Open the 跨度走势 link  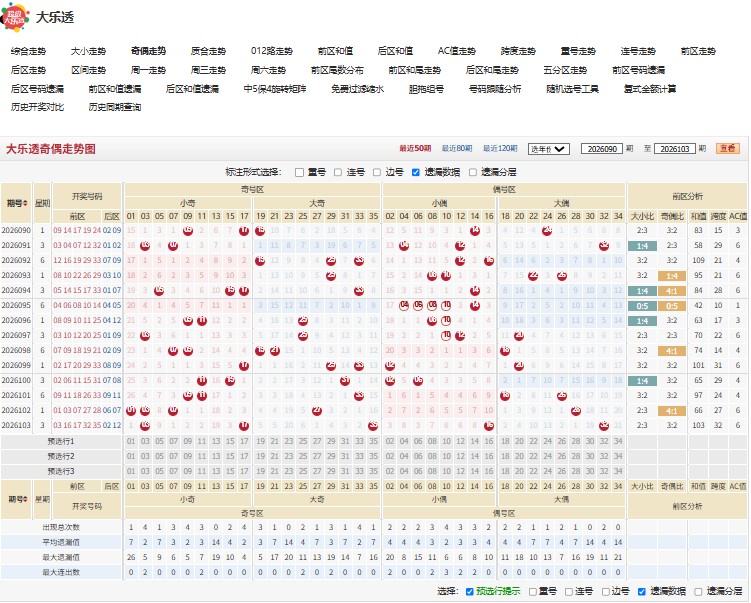[x=518, y=51]
